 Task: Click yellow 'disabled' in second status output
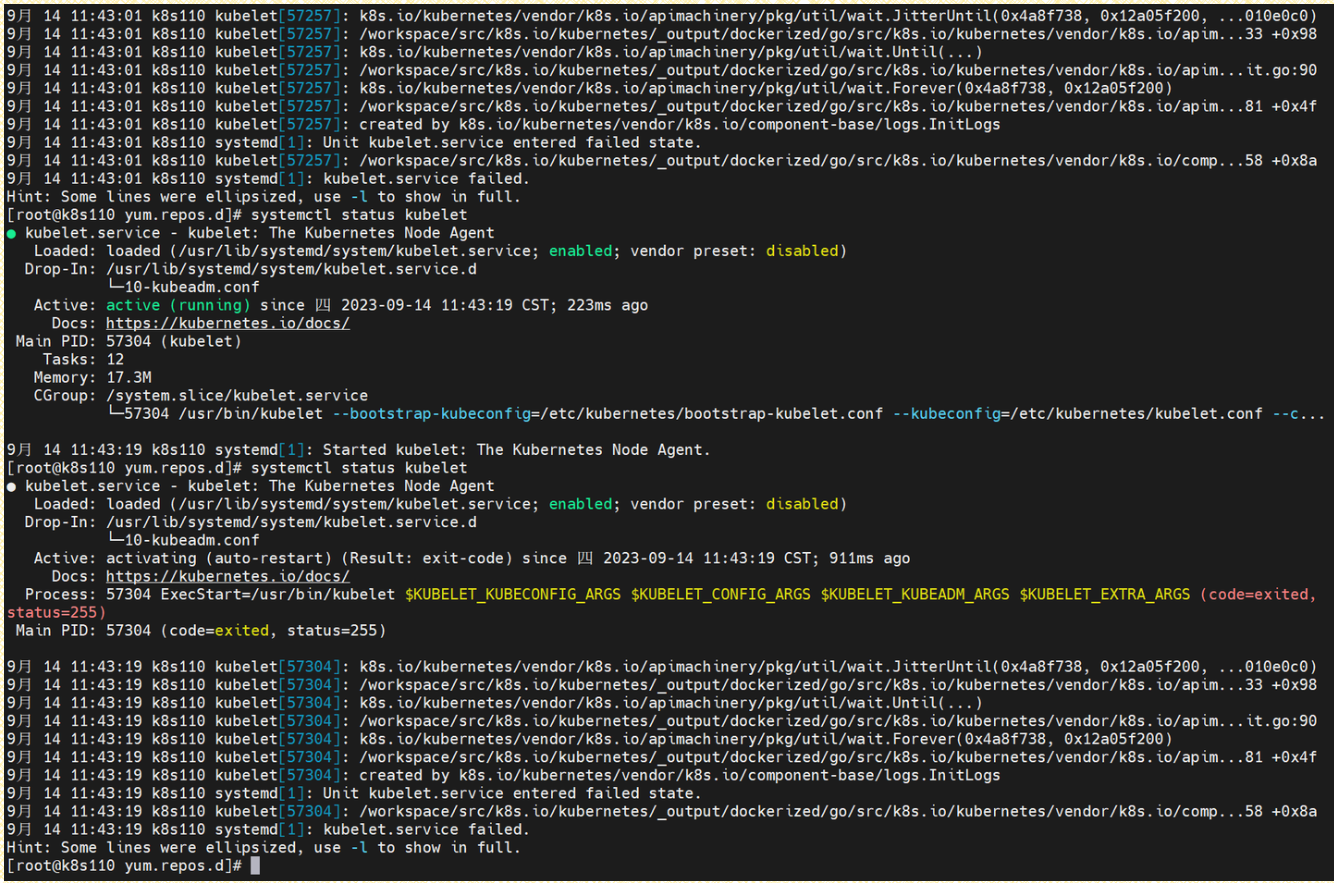[802, 504]
